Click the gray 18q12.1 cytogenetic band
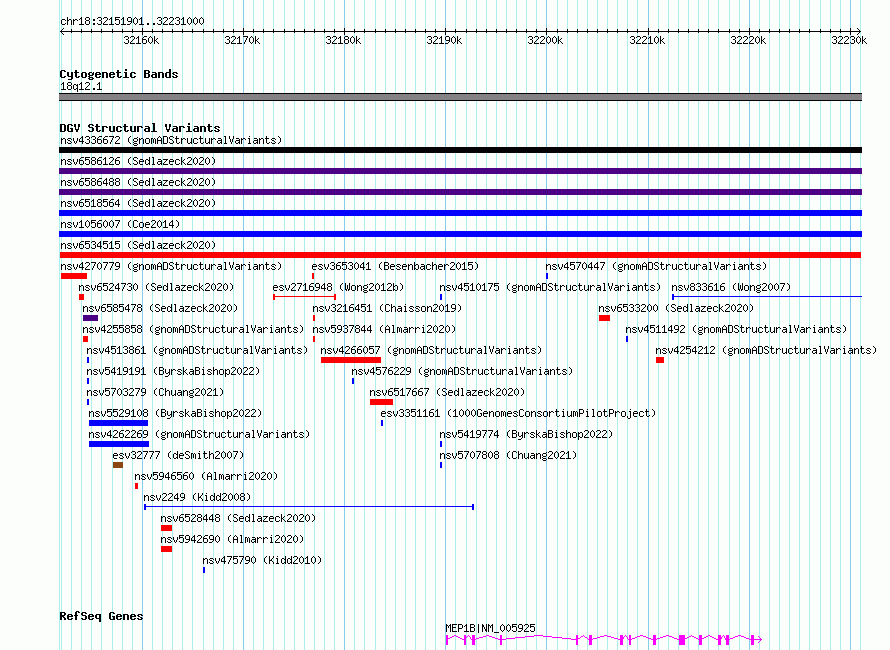This screenshot has width=890, height=650. (460, 97)
